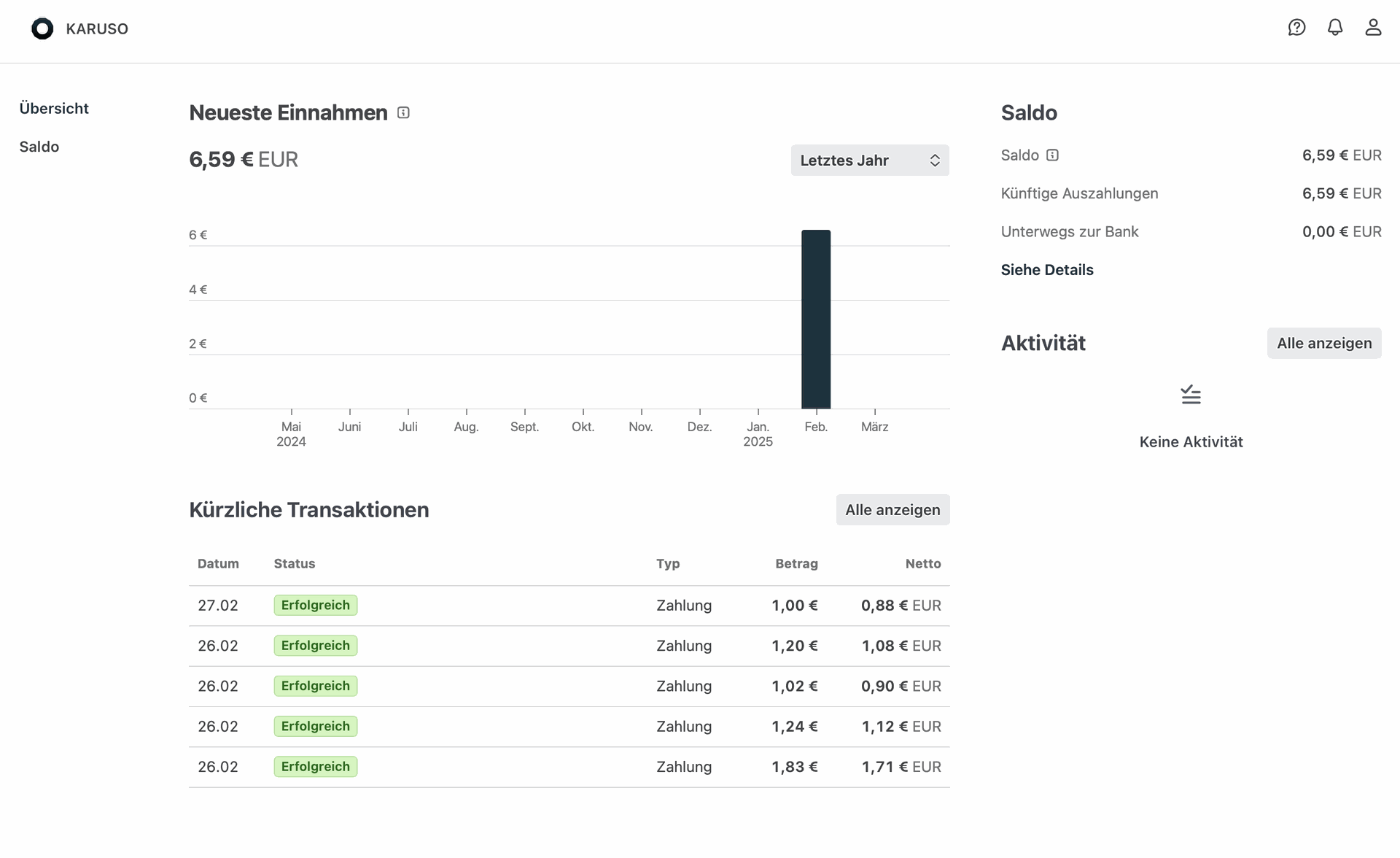Image resolution: width=1400 pixels, height=858 pixels.
Task: Open the 27.02 transaction row
Action: pyautogui.click(x=569, y=606)
